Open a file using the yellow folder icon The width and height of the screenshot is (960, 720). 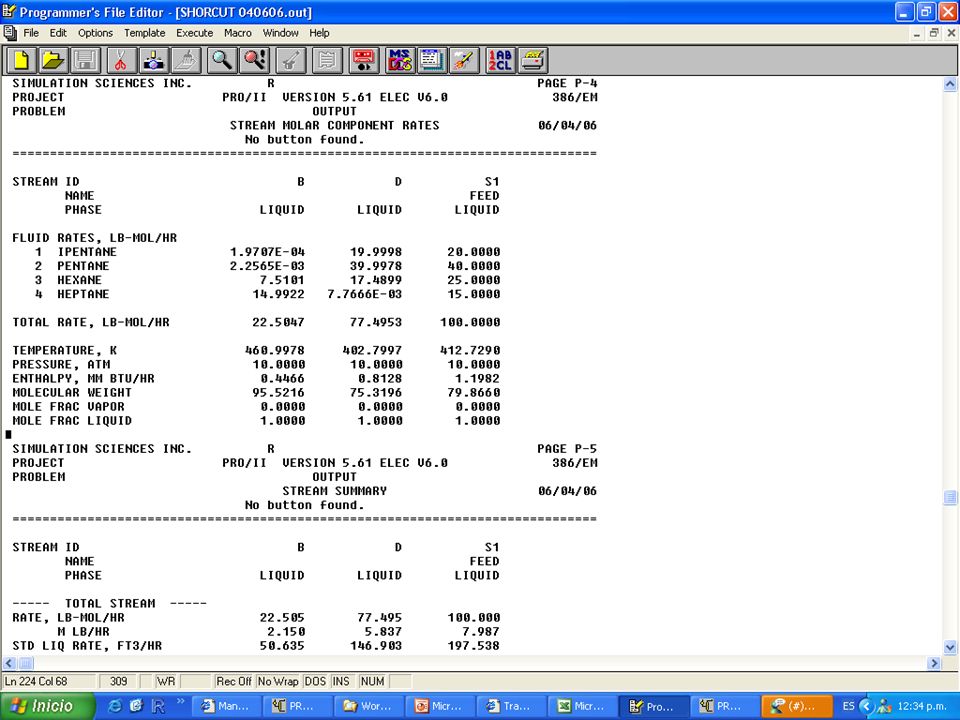[x=53, y=60]
